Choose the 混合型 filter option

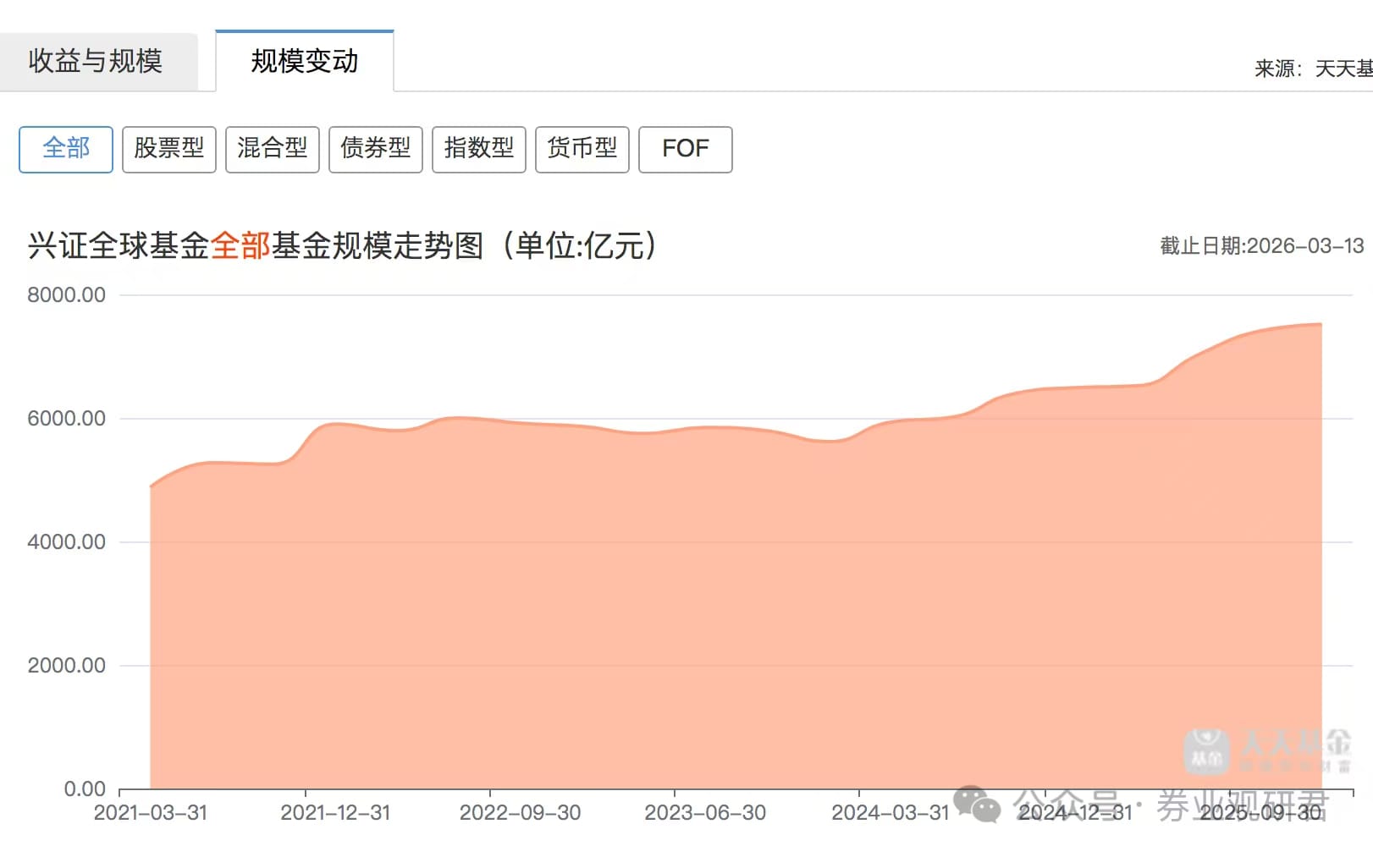(x=273, y=149)
